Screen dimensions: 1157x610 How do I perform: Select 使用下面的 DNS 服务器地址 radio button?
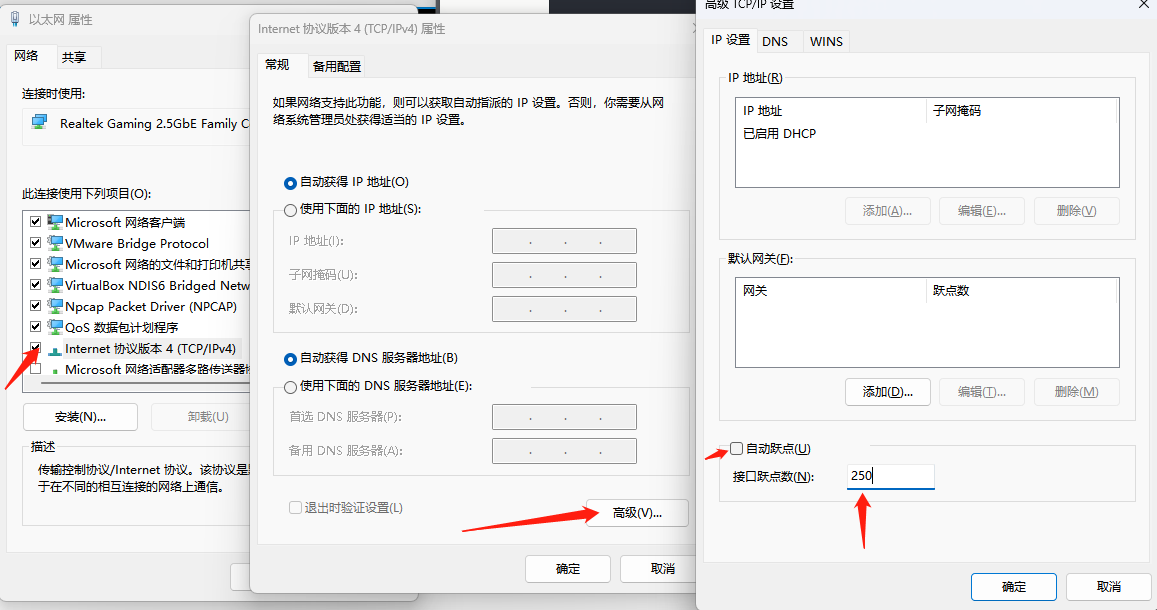[291, 387]
